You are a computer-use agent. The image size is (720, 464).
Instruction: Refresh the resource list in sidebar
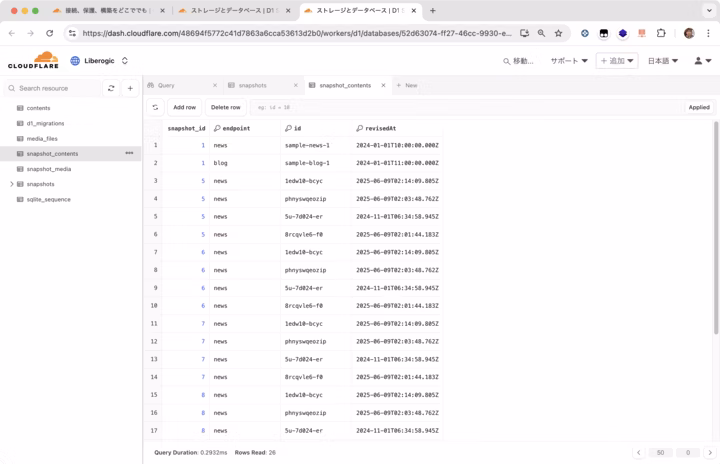pos(111,88)
